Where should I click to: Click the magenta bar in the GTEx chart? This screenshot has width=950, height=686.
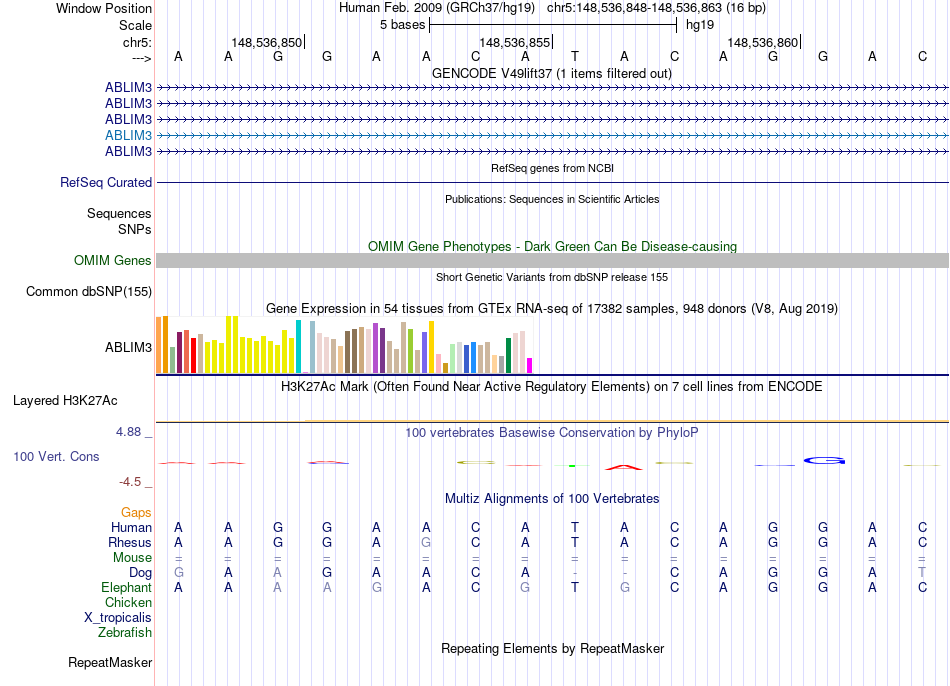pos(530,365)
